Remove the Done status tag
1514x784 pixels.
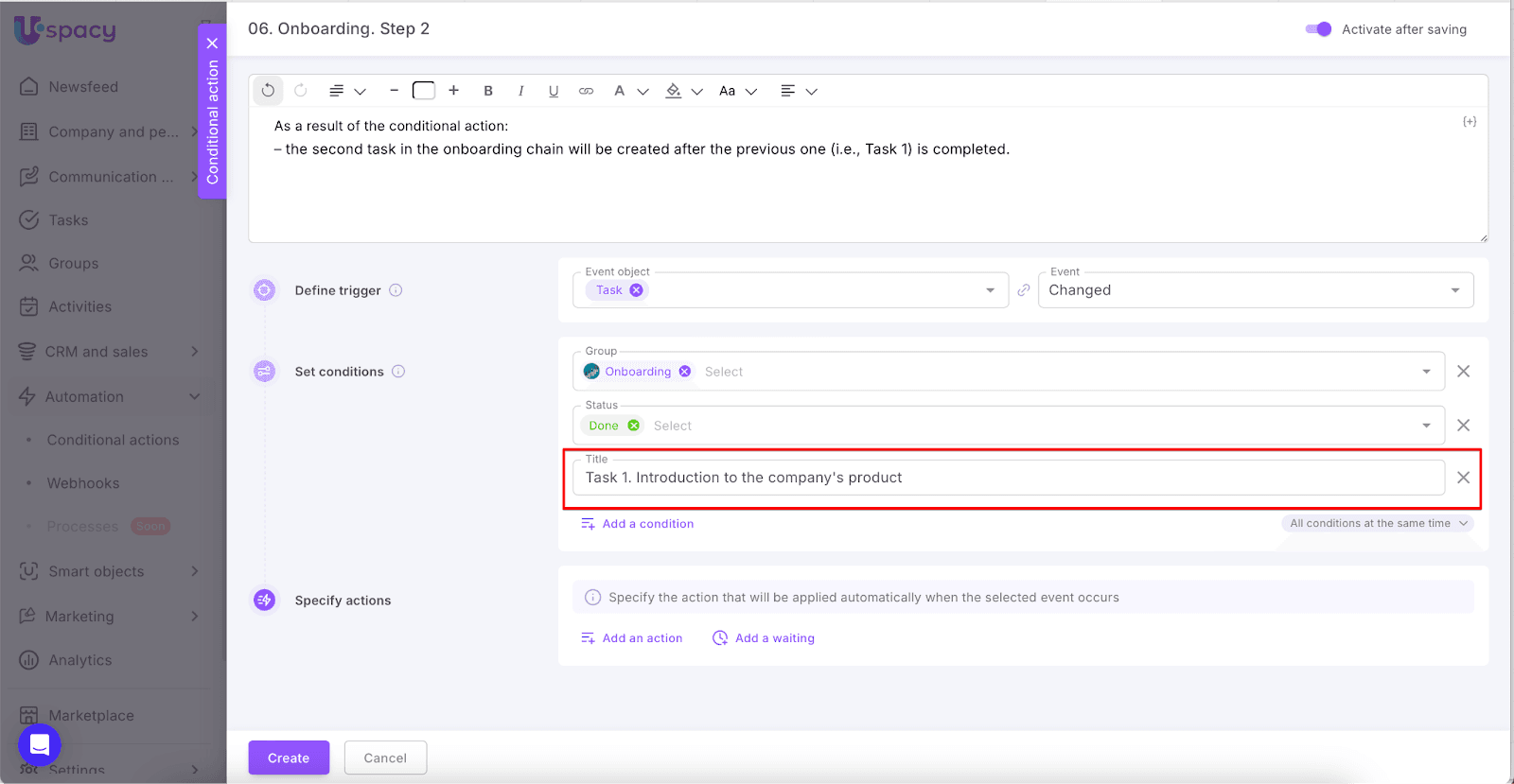click(x=634, y=426)
